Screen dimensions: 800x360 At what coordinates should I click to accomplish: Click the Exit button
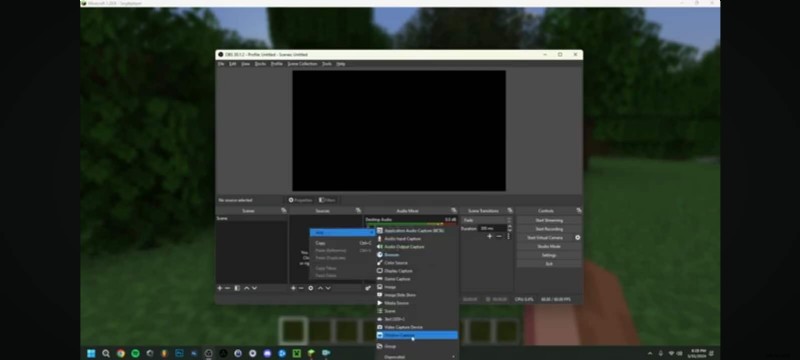pyautogui.click(x=549, y=264)
